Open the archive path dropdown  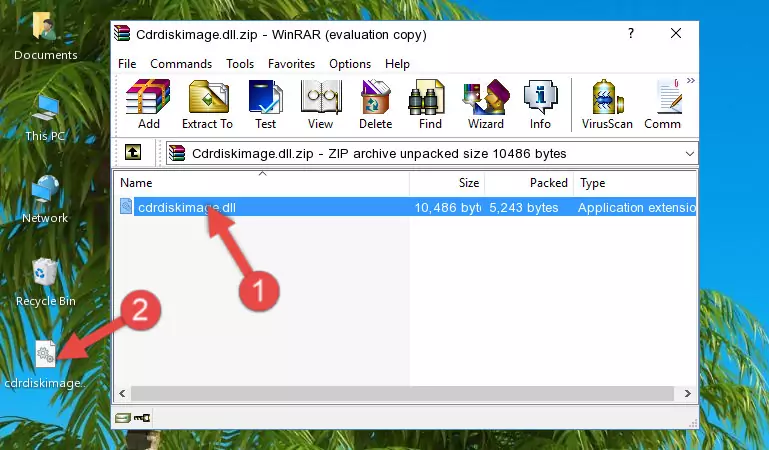690,154
